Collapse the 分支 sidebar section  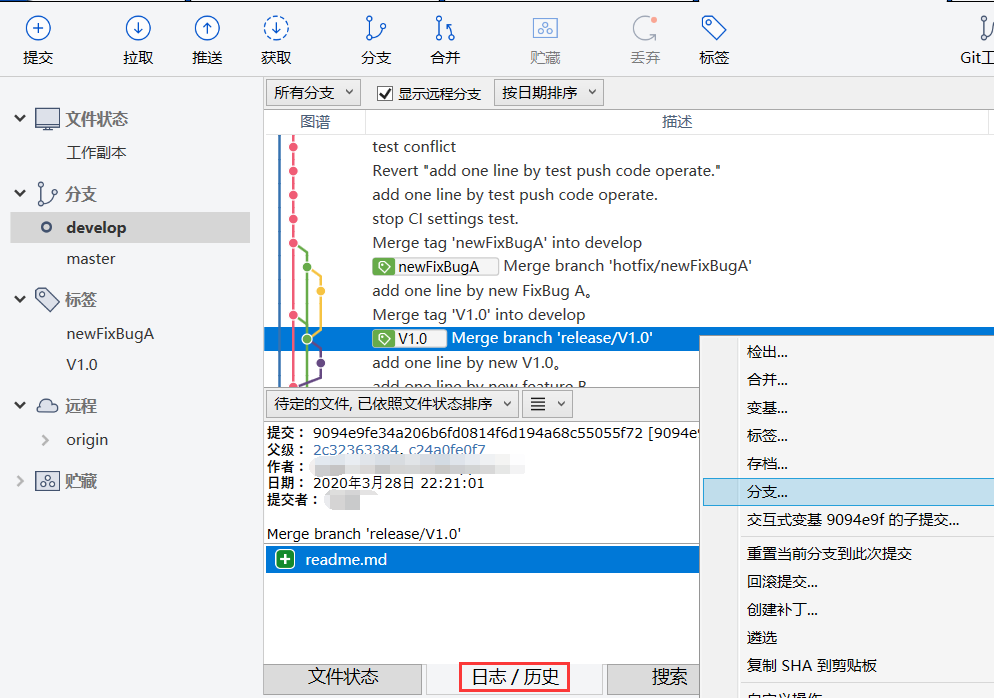(x=20, y=193)
